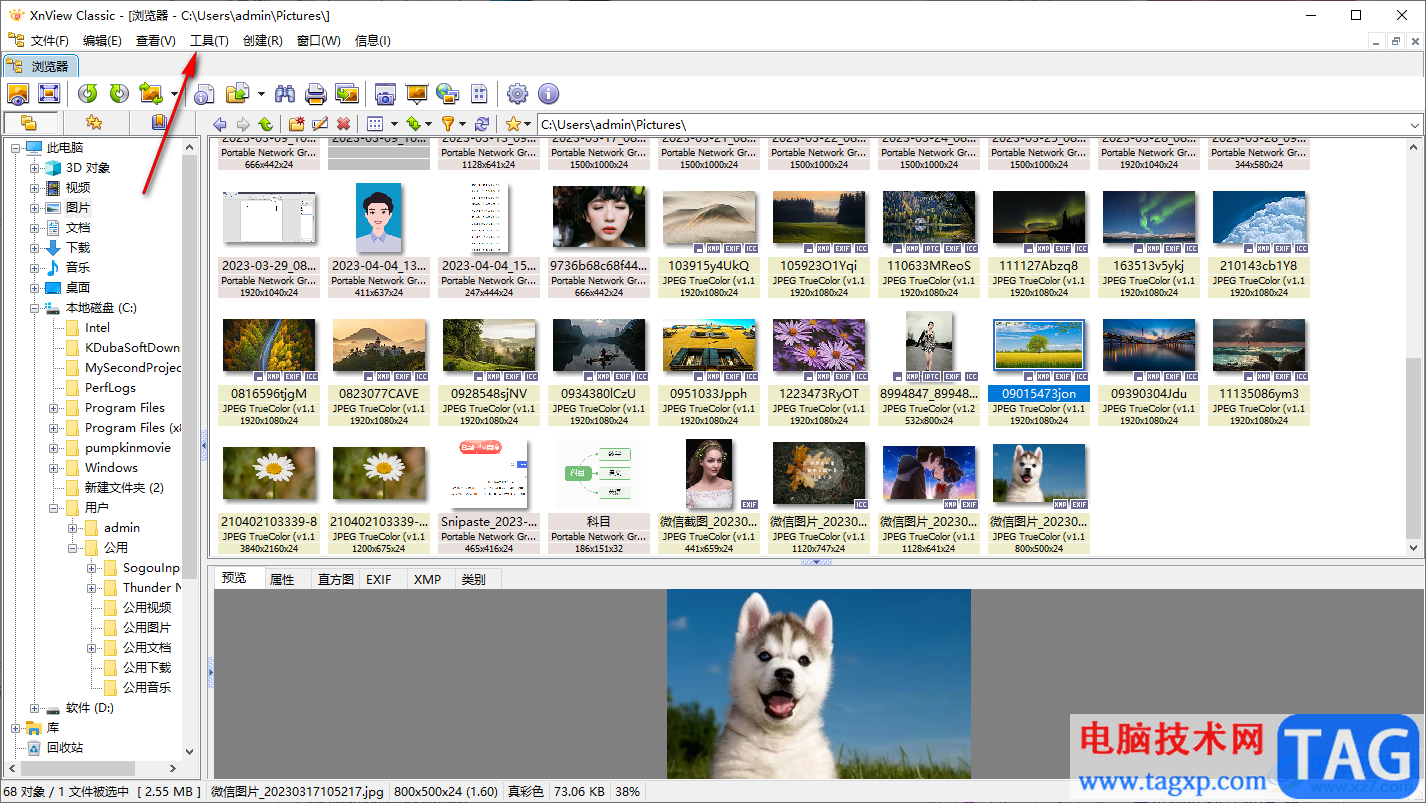Open the screen capture camera tool
The height and width of the screenshot is (803, 1426).
pyautogui.click(x=385, y=94)
